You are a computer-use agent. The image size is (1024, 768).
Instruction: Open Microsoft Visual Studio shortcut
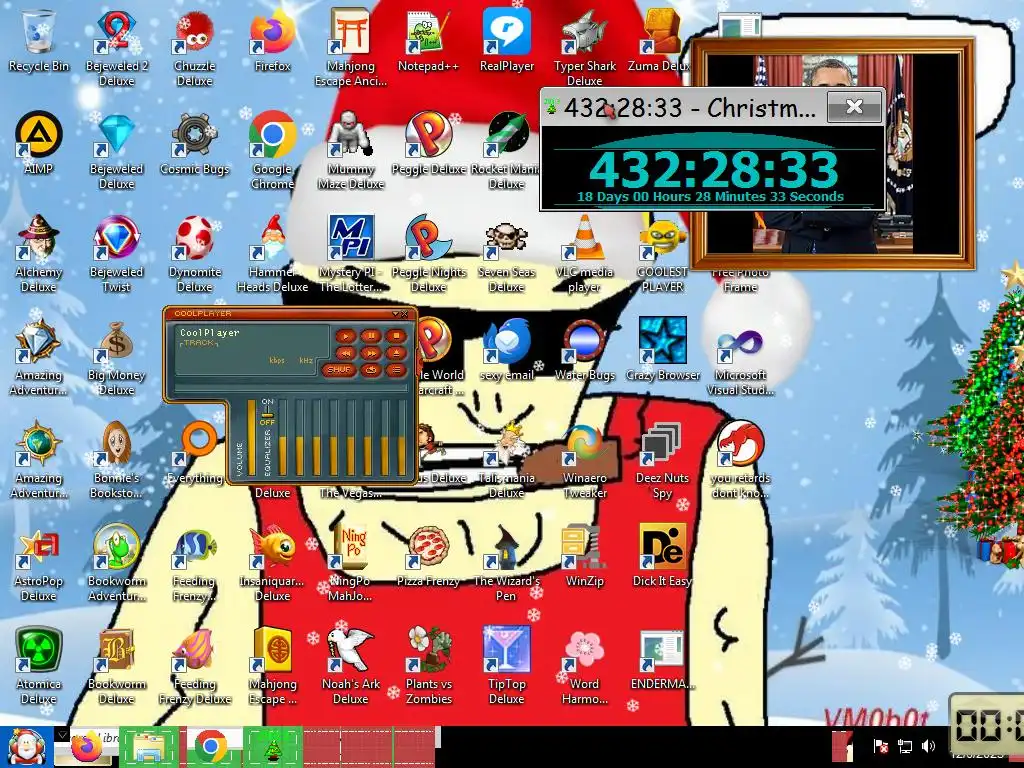tap(741, 357)
